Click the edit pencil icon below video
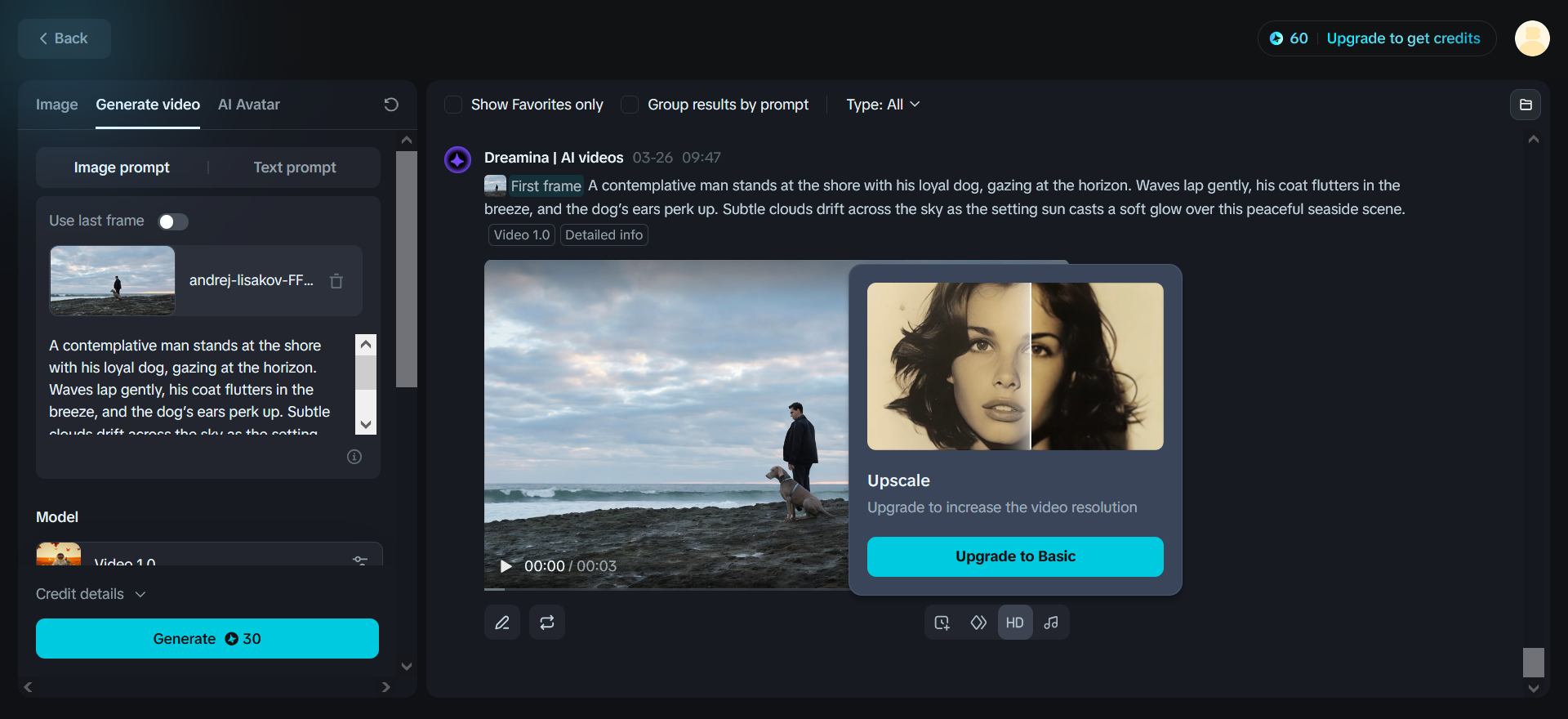Image resolution: width=1568 pixels, height=719 pixels. click(502, 623)
